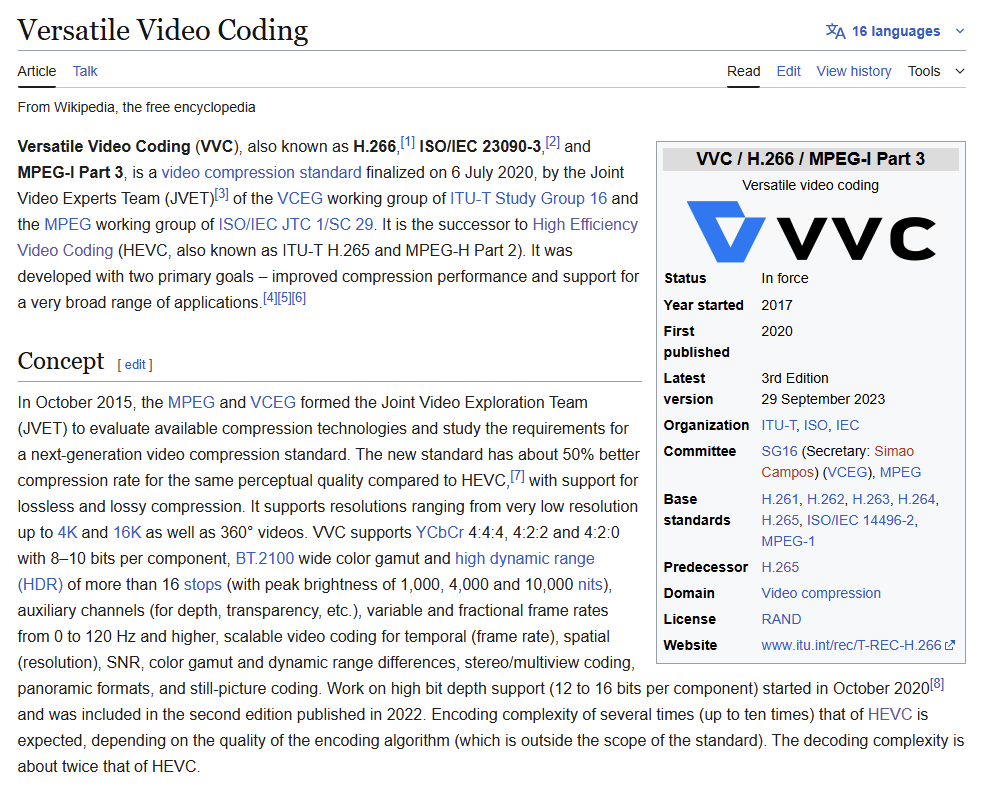The width and height of the screenshot is (985, 795).
Task: Open Video compression Domain link
Action: coord(821,593)
